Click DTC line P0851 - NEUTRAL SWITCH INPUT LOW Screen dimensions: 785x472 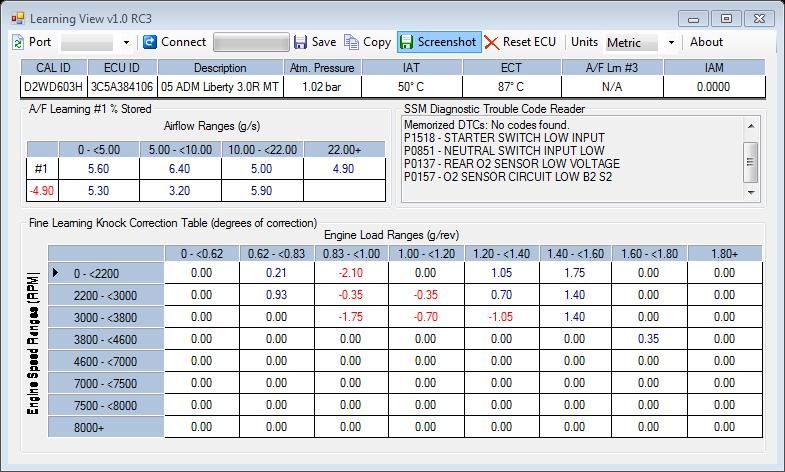[x=504, y=151]
